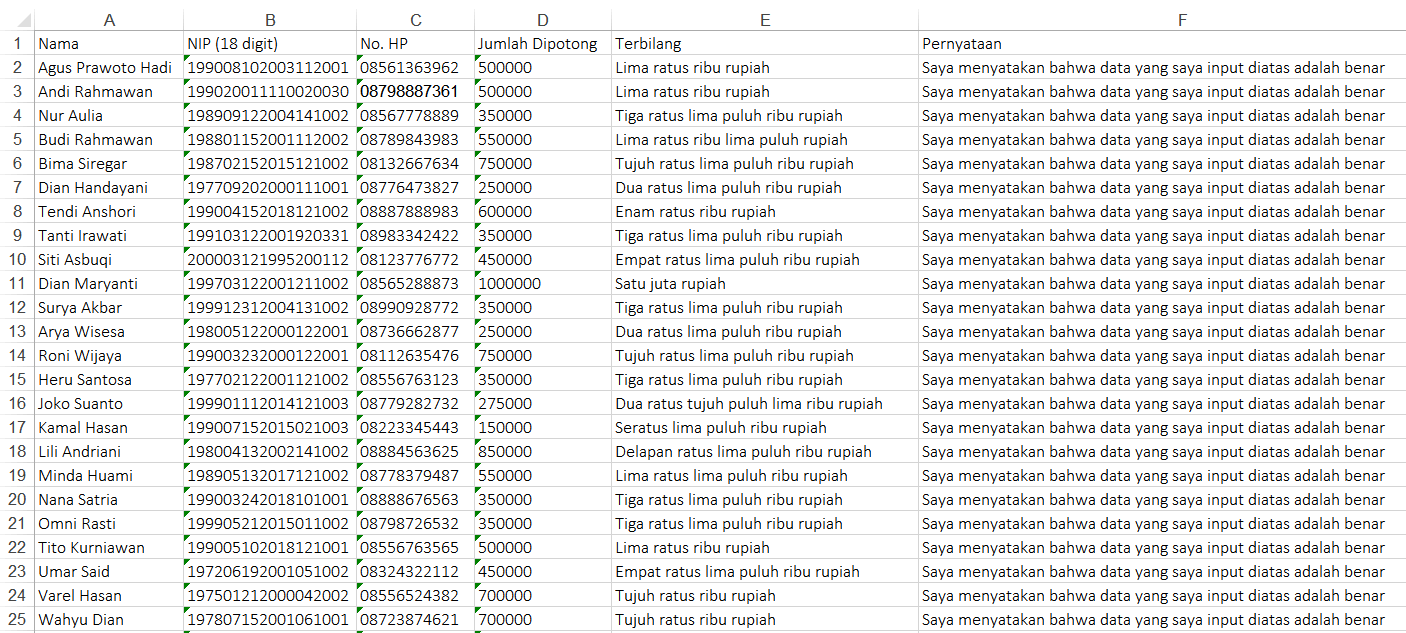1406x633 pixels.
Task: Click 'Delapan ratus lima puluh ribu rupiah'
Action: 765,452
